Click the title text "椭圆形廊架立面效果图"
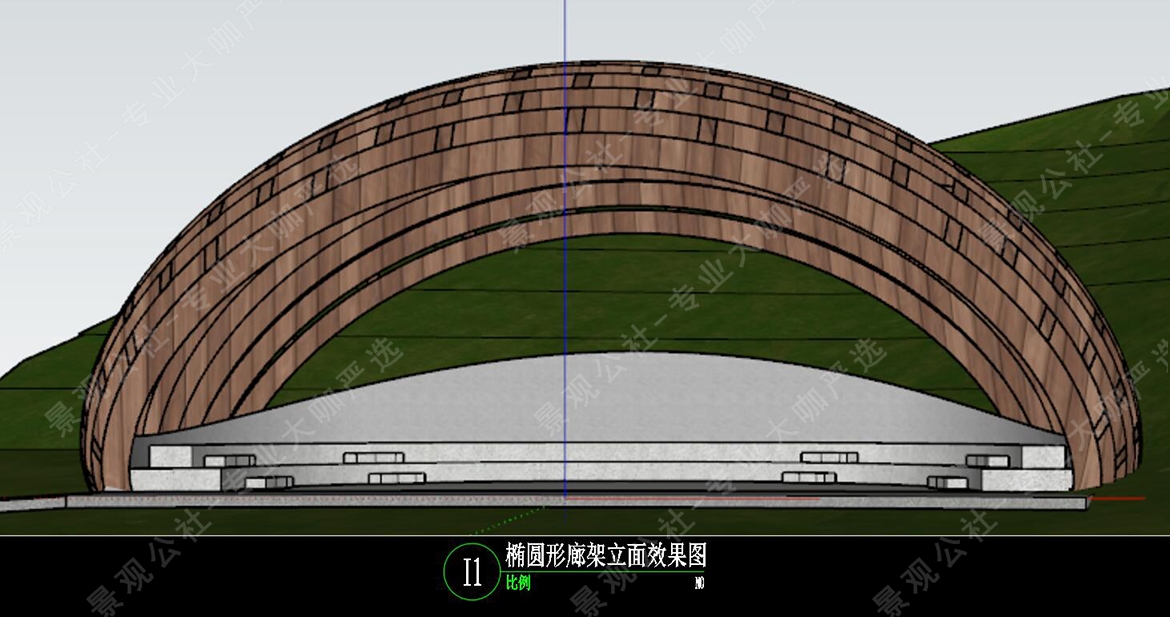The height and width of the screenshot is (617, 1170). tap(605, 556)
